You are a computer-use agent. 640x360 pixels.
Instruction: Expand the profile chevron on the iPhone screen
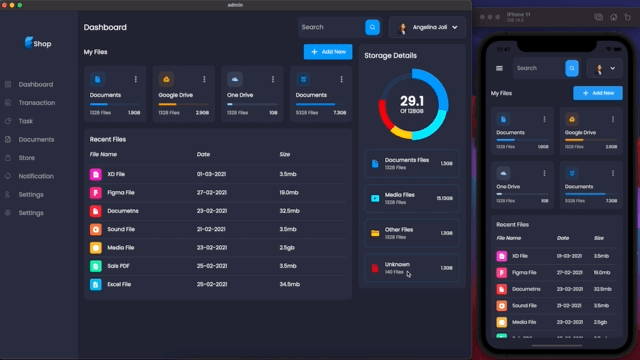(612, 69)
